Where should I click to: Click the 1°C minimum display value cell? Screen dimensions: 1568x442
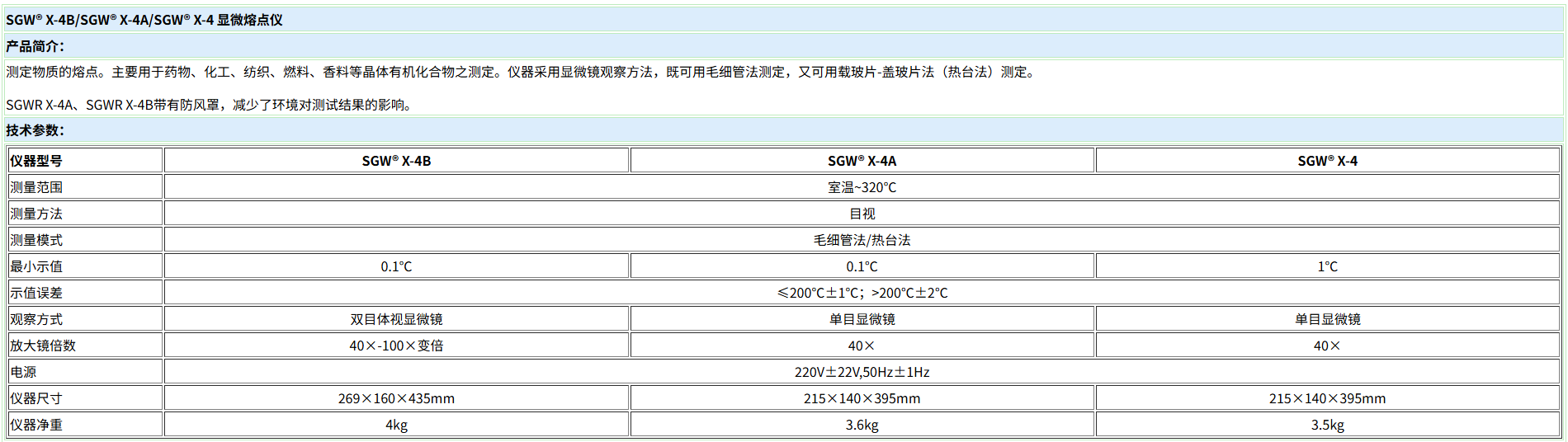coord(1327,266)
